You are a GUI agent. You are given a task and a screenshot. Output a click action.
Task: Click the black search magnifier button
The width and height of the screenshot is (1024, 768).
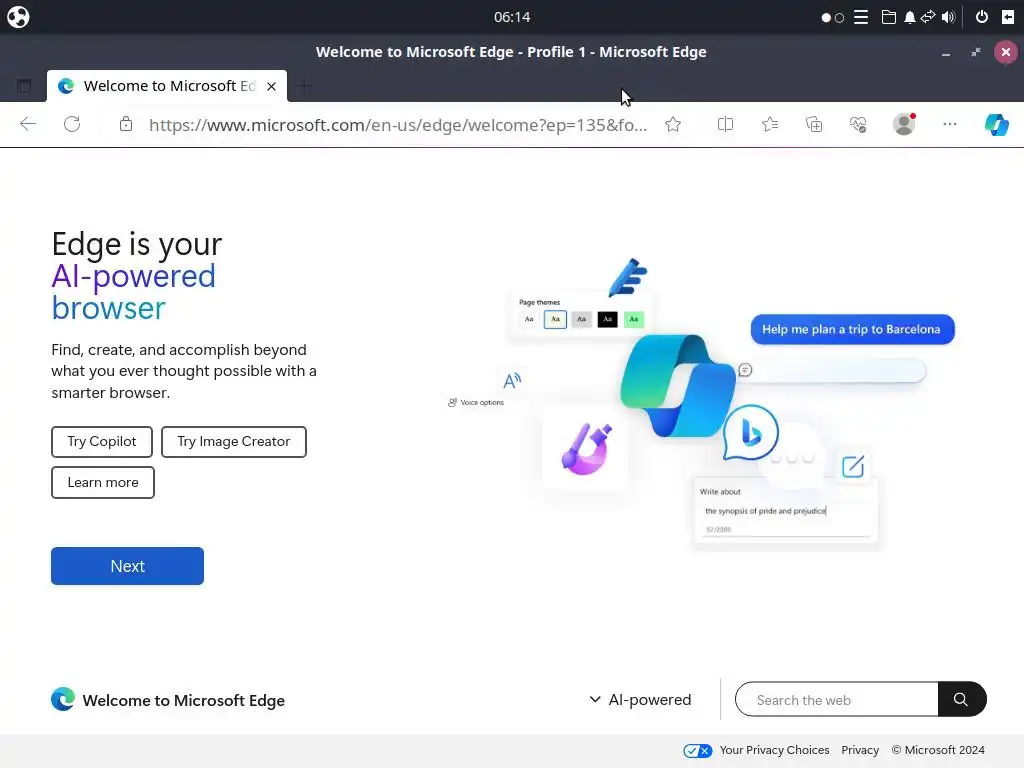tap(961, 699)
